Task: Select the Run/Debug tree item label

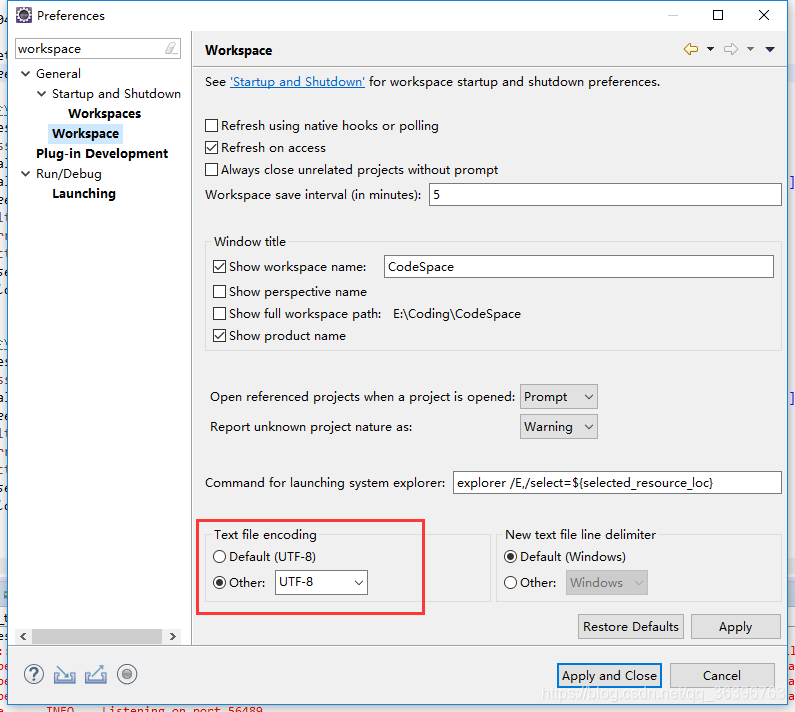Action: click(68, 174)
